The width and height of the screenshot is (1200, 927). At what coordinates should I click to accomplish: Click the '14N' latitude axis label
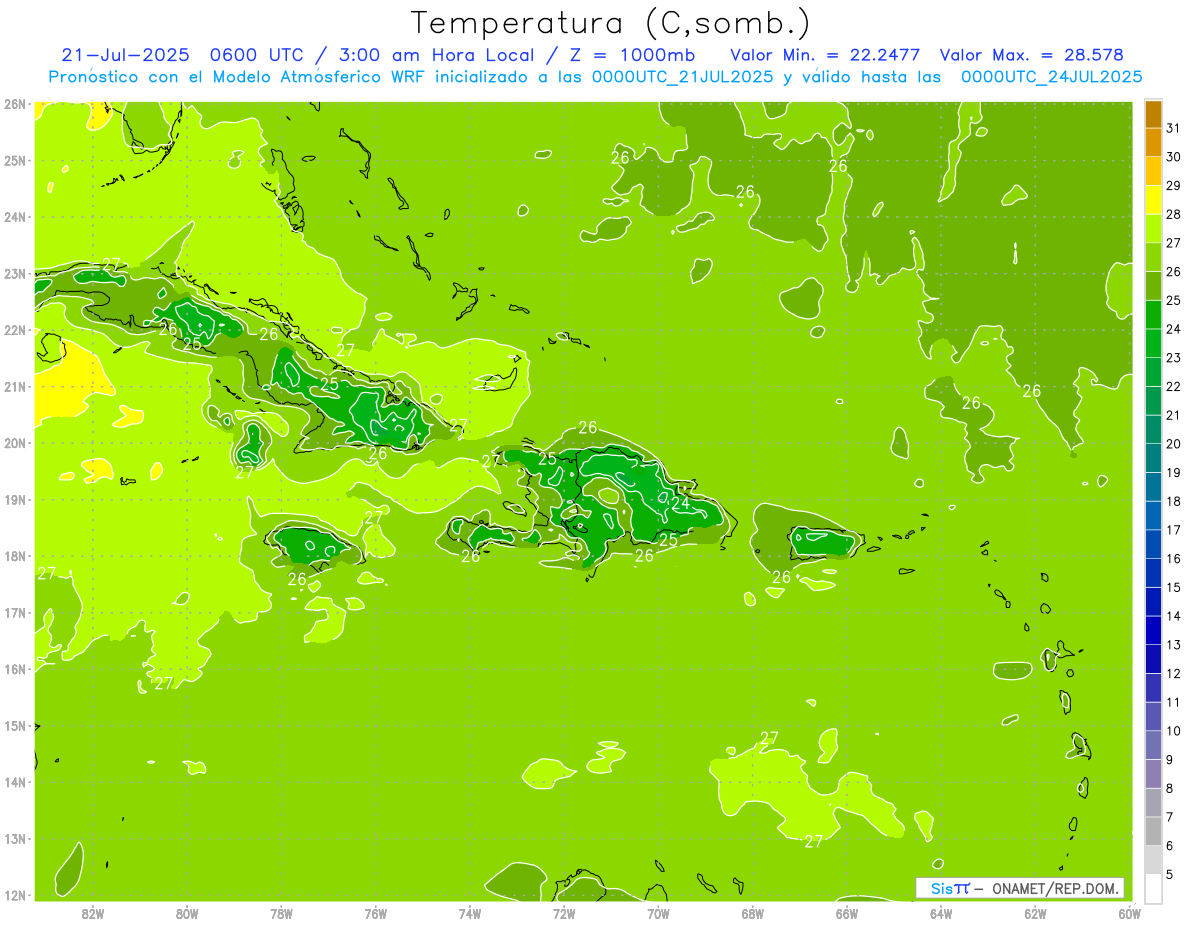point(15,782)
